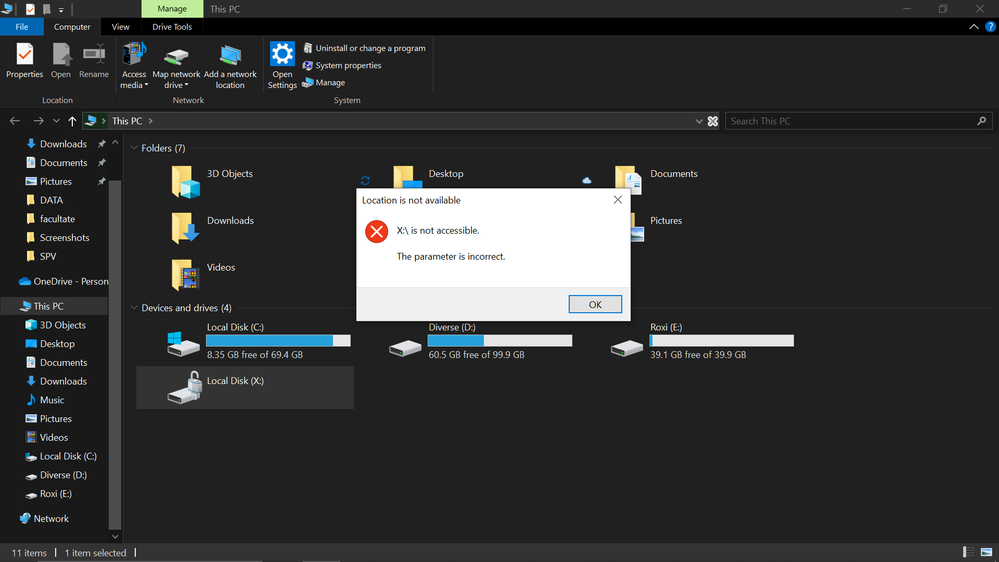Click the Rename ribbon icon

[94, 61]
